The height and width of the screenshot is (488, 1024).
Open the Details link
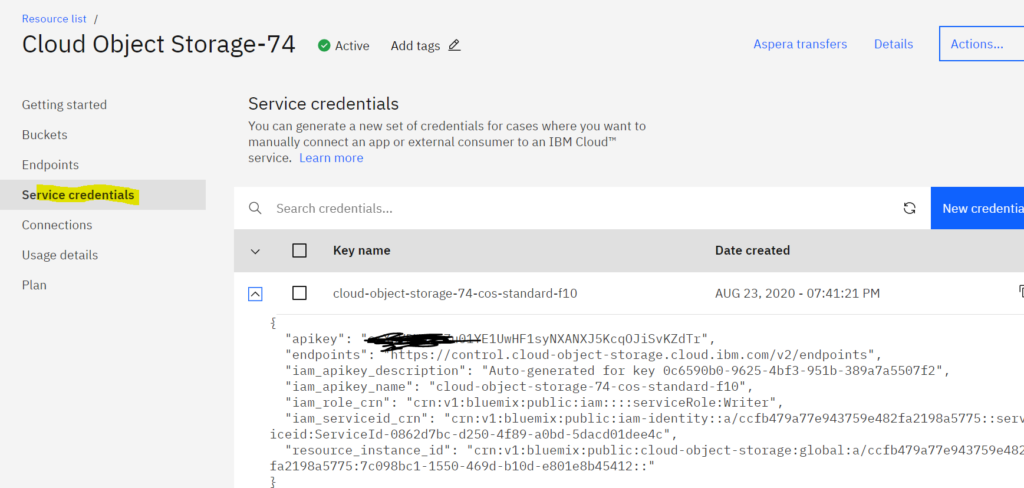[893, 44]
